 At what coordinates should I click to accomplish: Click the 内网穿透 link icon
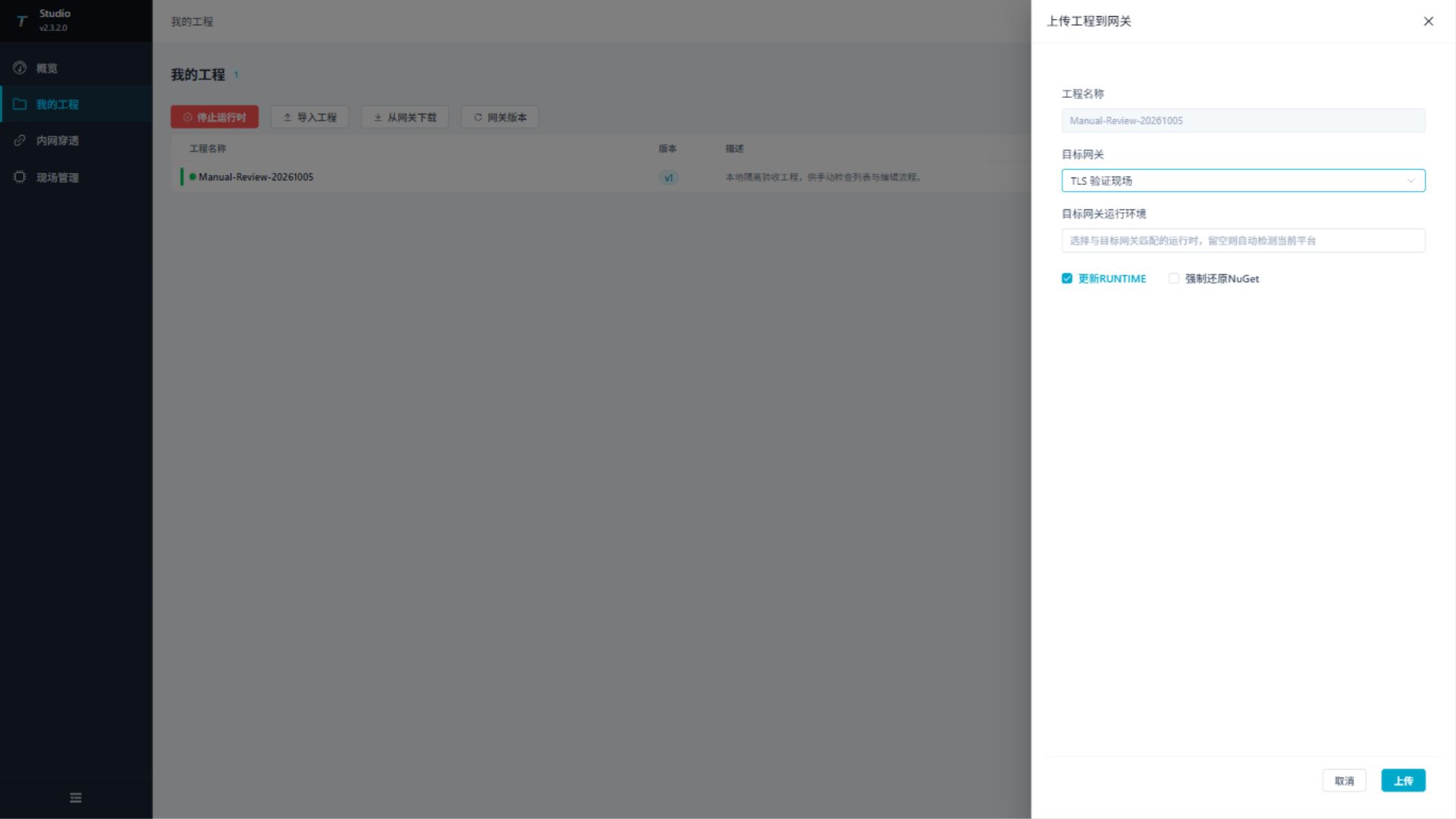pyautogui.click(x=20, y=140)
